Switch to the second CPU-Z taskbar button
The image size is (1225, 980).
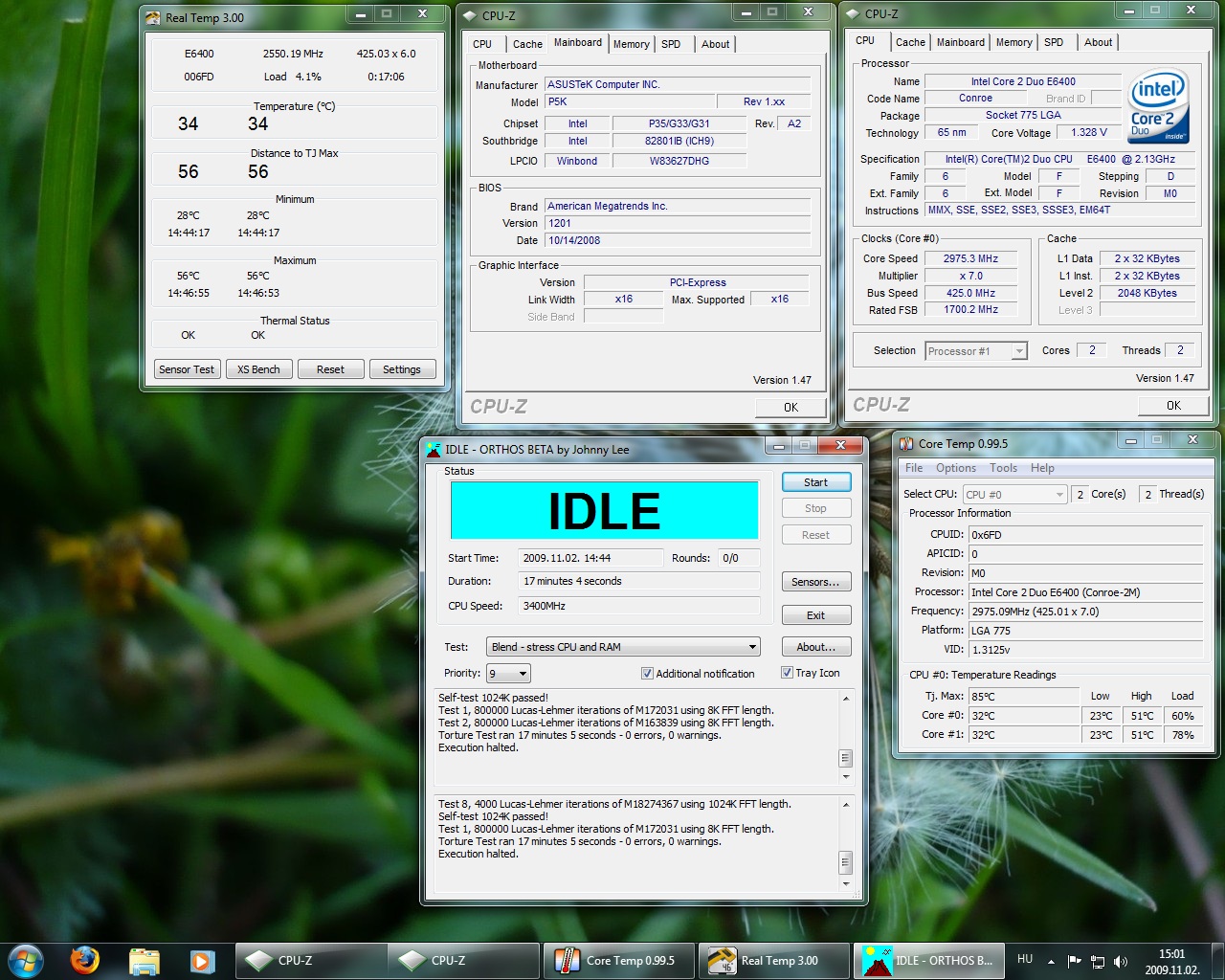464,960
